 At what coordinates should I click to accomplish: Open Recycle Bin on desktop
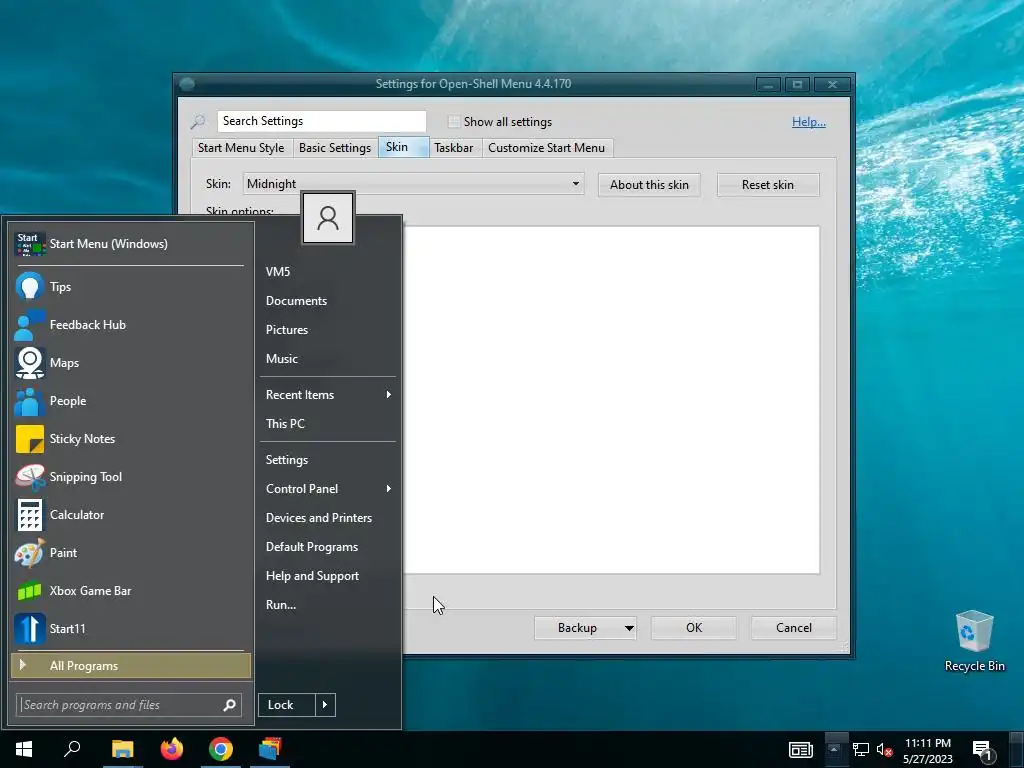click(x=974, y=641)
